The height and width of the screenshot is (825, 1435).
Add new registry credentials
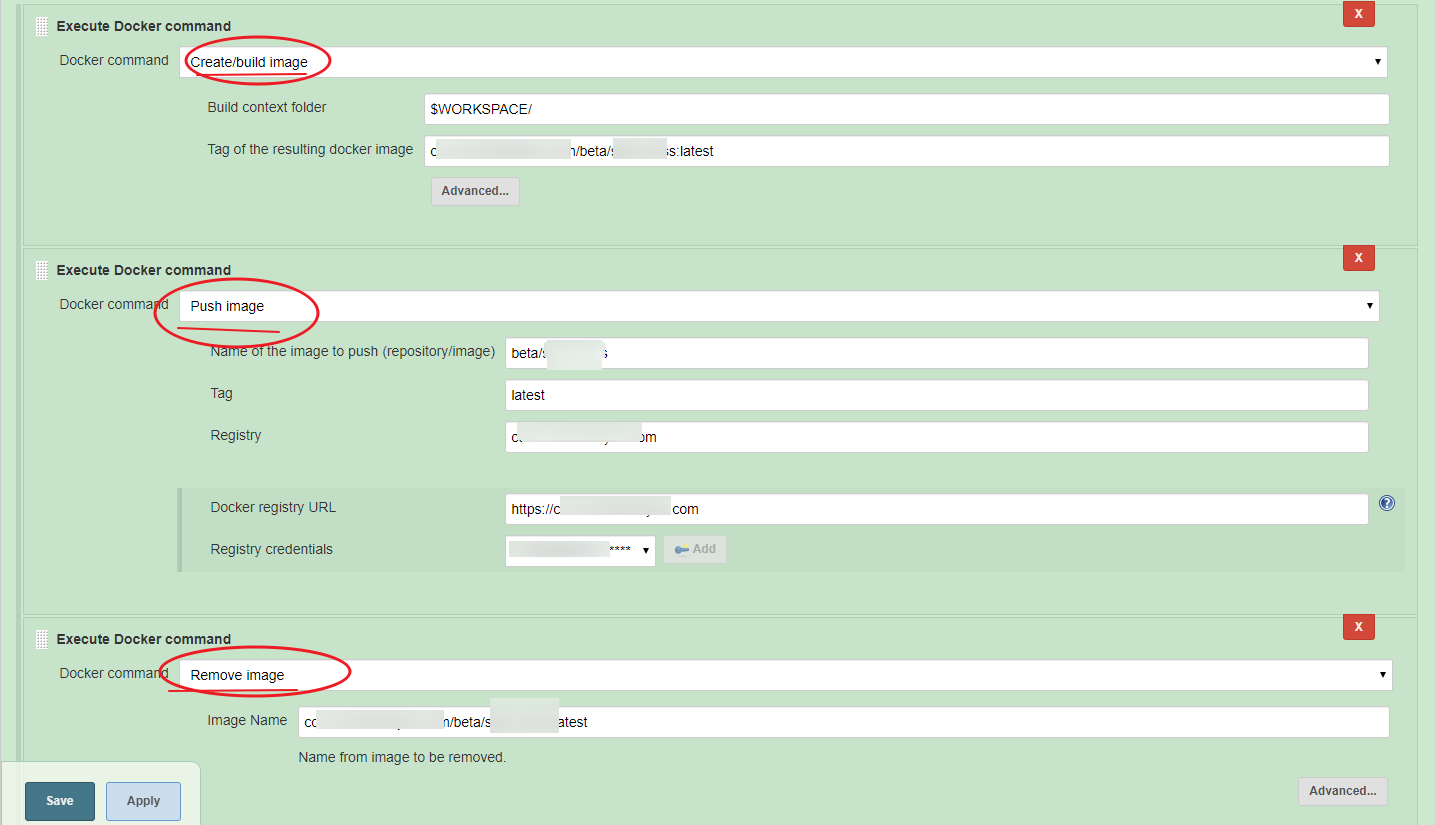pyautogui.click(x=695, y=548)
